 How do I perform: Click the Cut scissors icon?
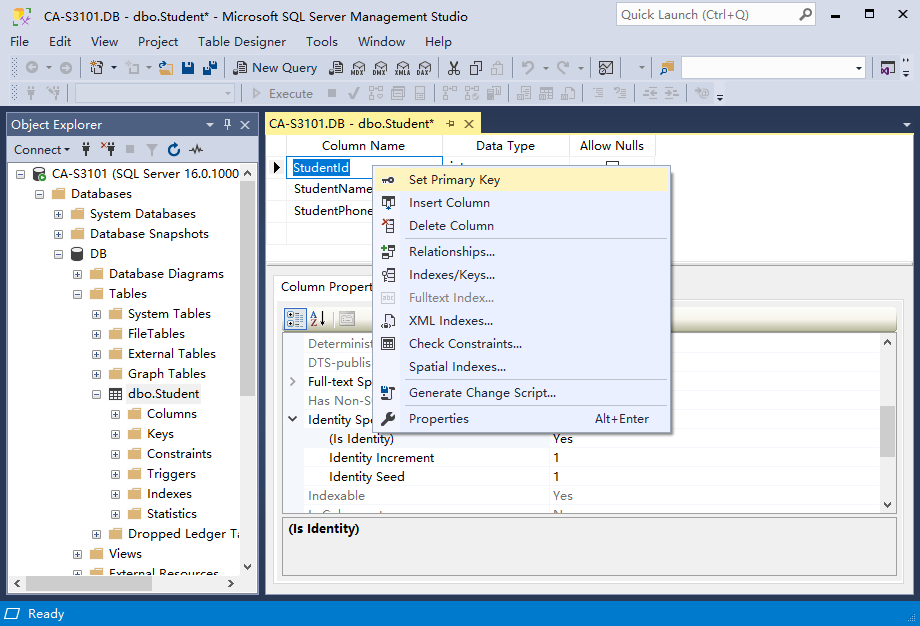click(453, 68)
